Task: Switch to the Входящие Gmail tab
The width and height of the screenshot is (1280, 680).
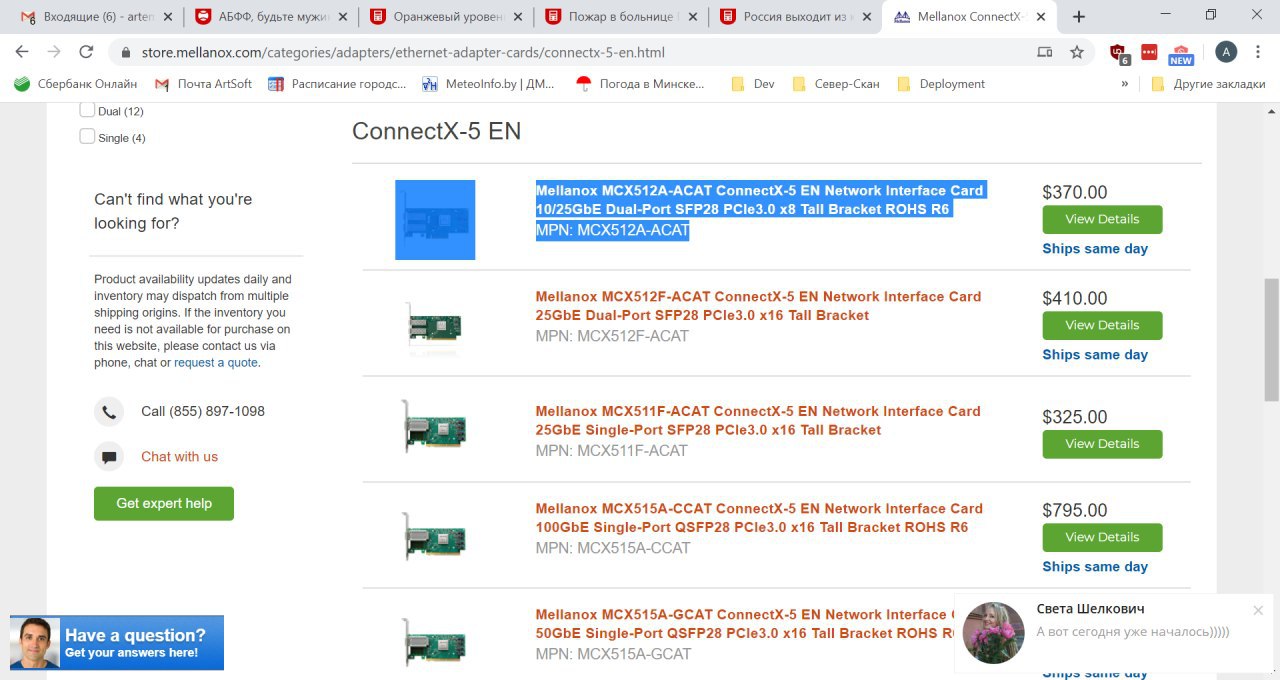Action: (x=95, y=17)
